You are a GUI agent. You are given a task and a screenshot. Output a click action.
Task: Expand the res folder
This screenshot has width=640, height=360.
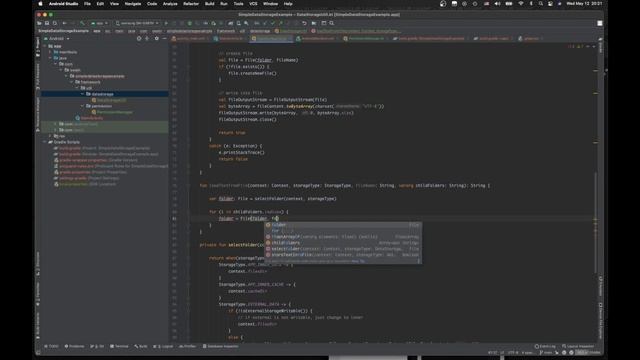[x=51, y=136]
